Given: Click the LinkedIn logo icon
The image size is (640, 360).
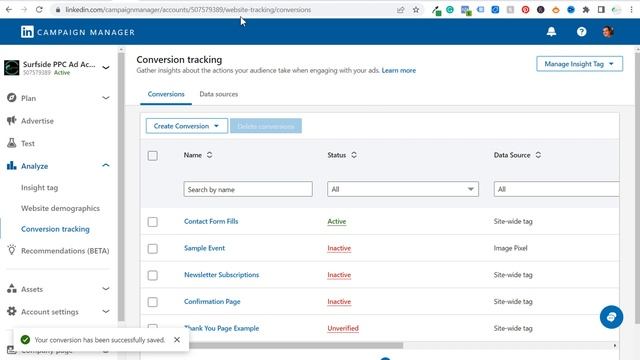Looking at the screenshot, I should pos(27,32).
